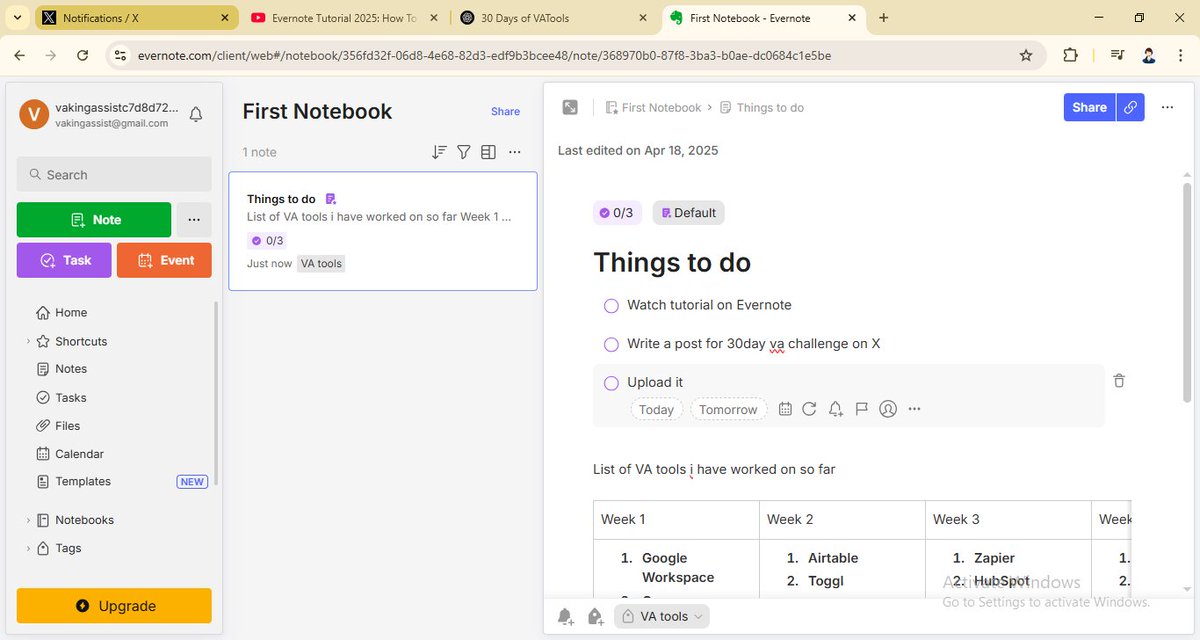1200x640 pixels.
Task: Open note more actions menu
Action: click(1167, 107)
